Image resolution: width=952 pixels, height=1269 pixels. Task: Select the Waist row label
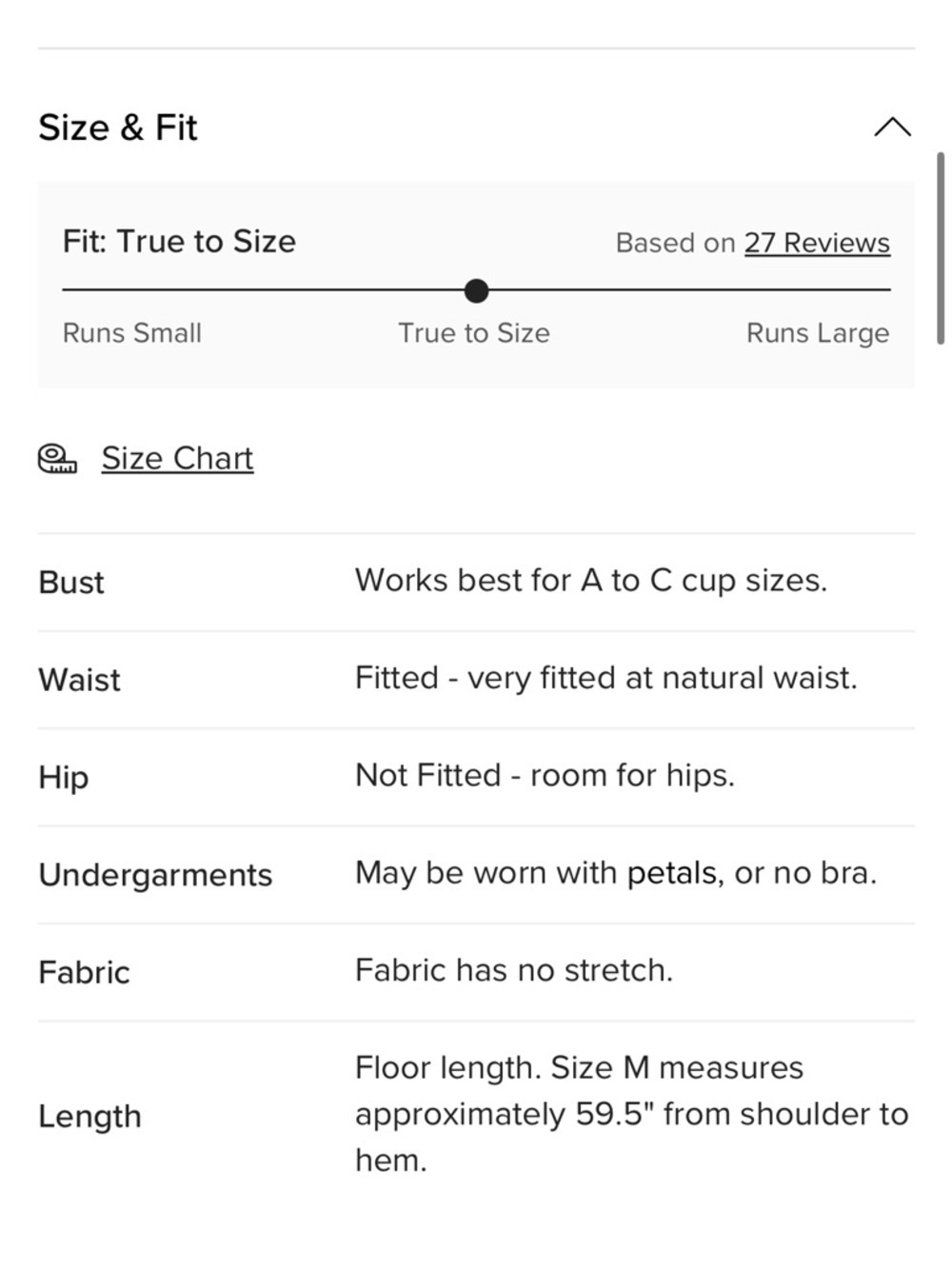pos(79,680)
